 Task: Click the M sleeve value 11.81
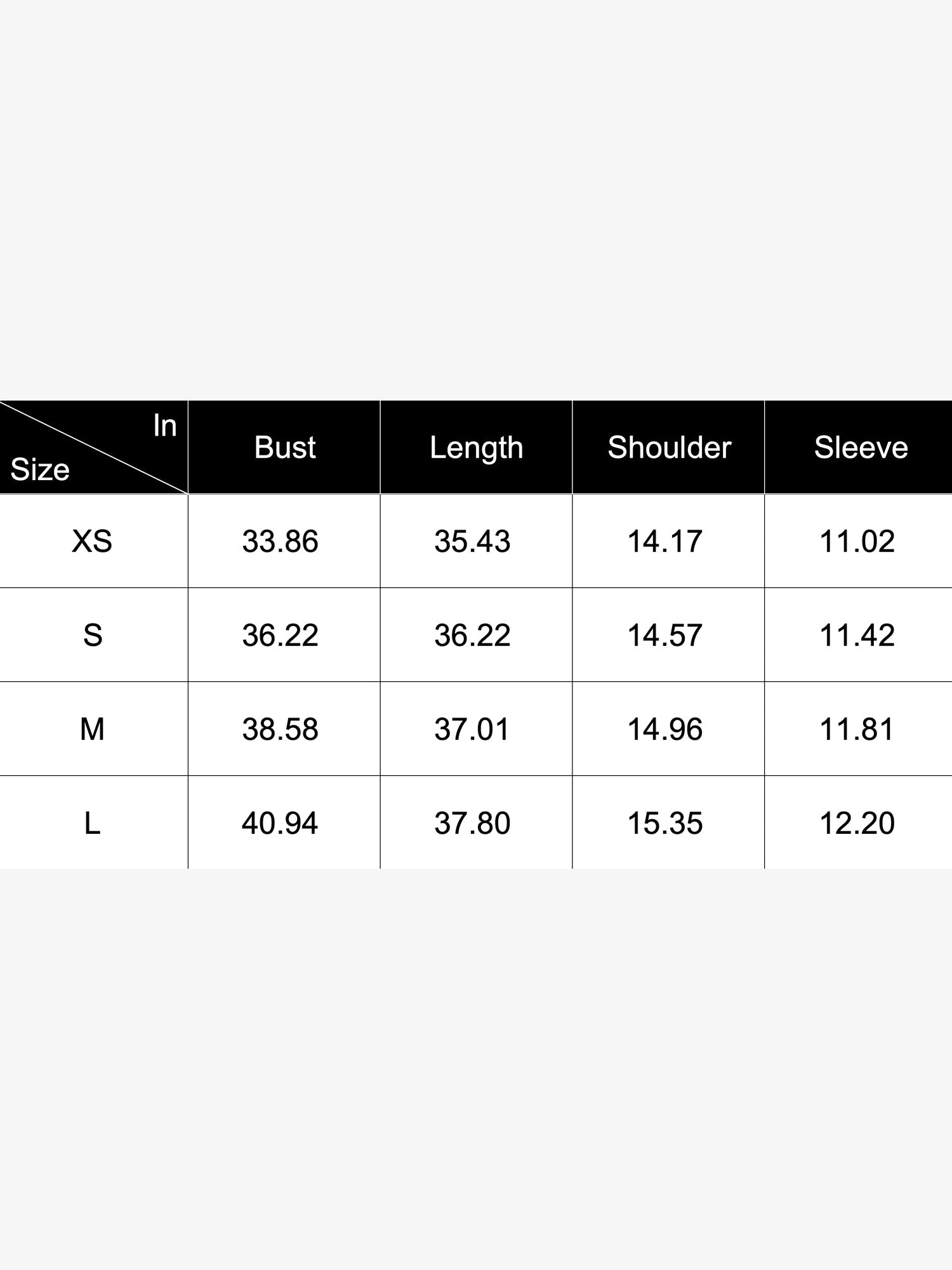[857, 729]
